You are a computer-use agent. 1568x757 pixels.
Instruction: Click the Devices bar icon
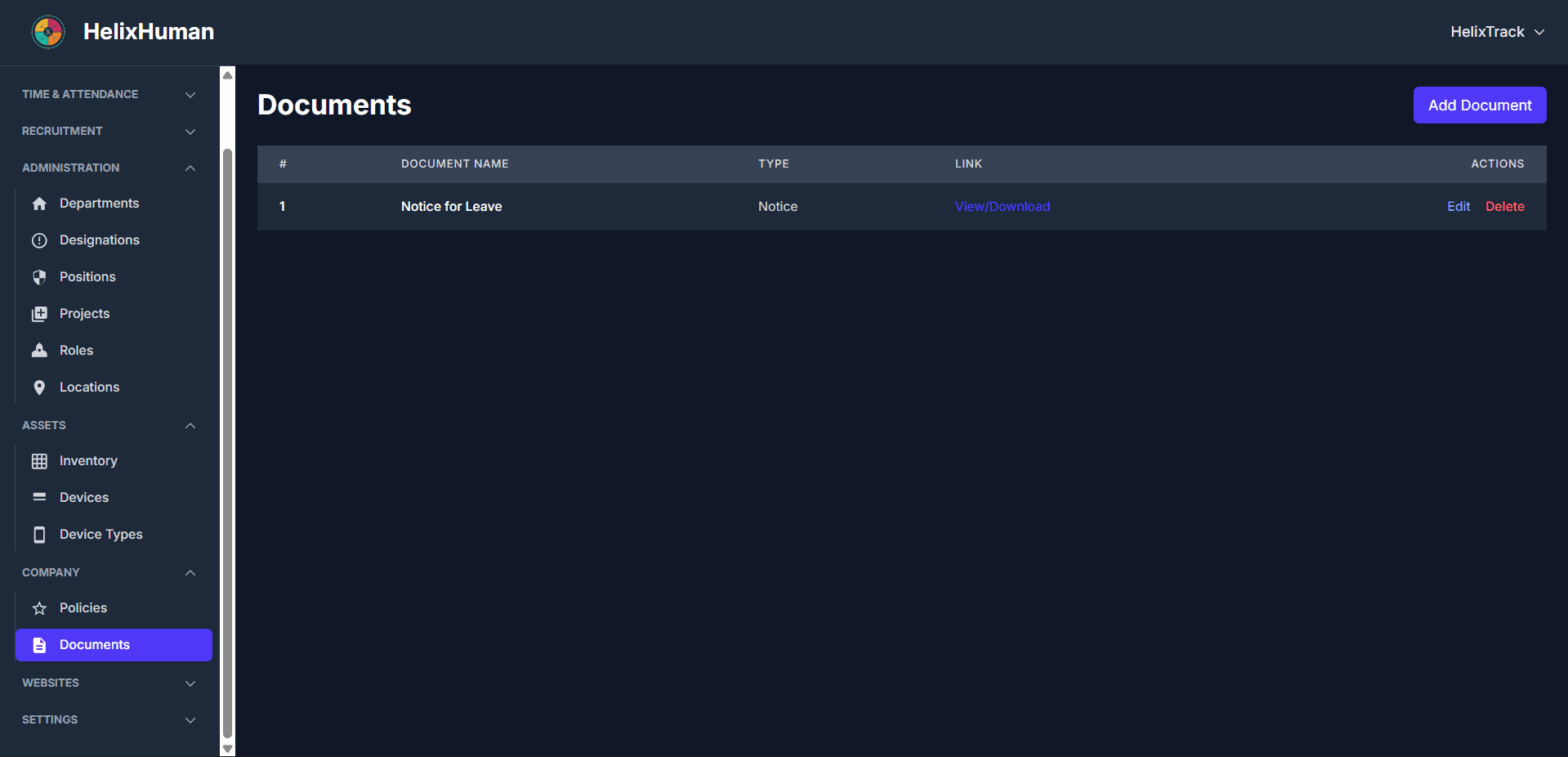click(x=39, y=497)
